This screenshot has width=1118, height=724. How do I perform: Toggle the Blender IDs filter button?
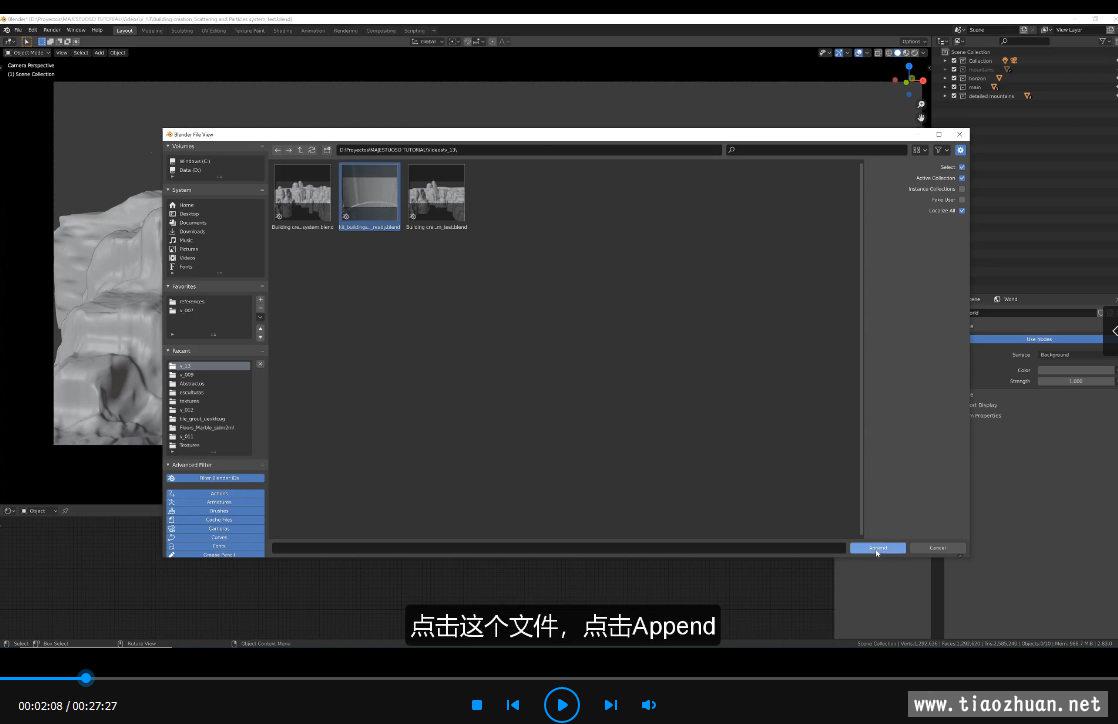coord(215,478)
